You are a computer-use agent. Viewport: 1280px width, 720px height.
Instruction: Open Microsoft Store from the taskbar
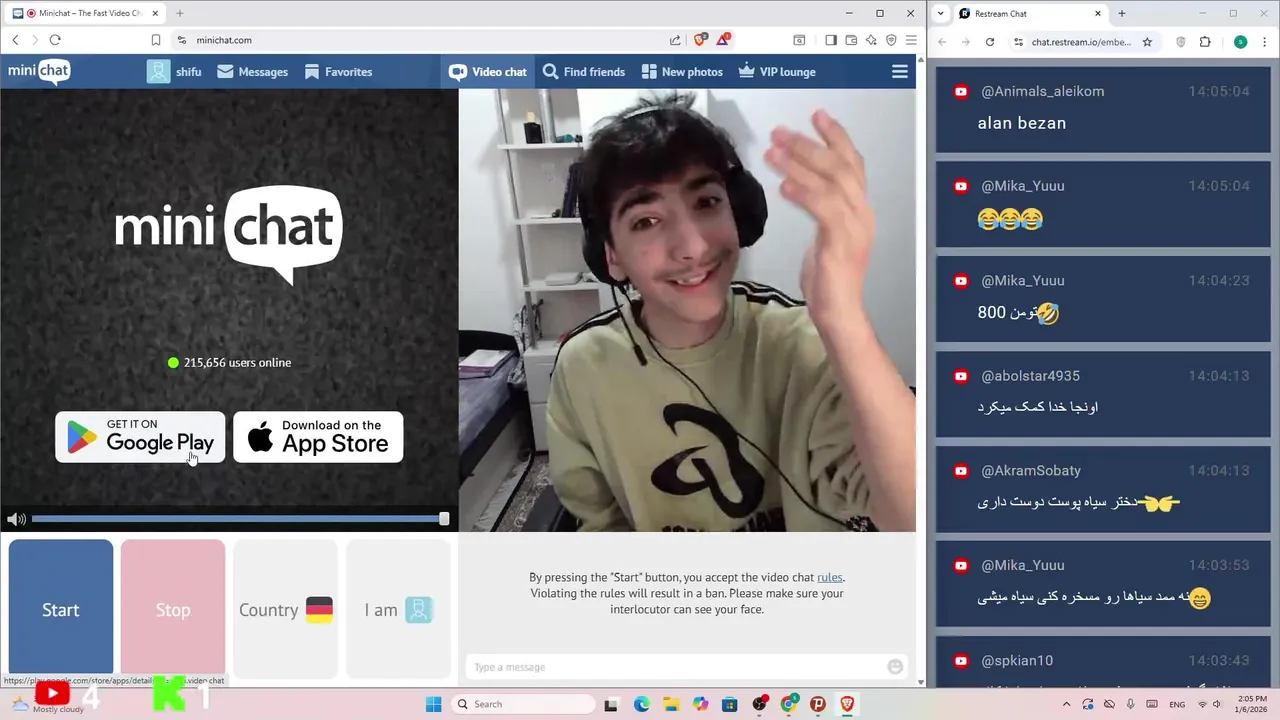point(730,704)
